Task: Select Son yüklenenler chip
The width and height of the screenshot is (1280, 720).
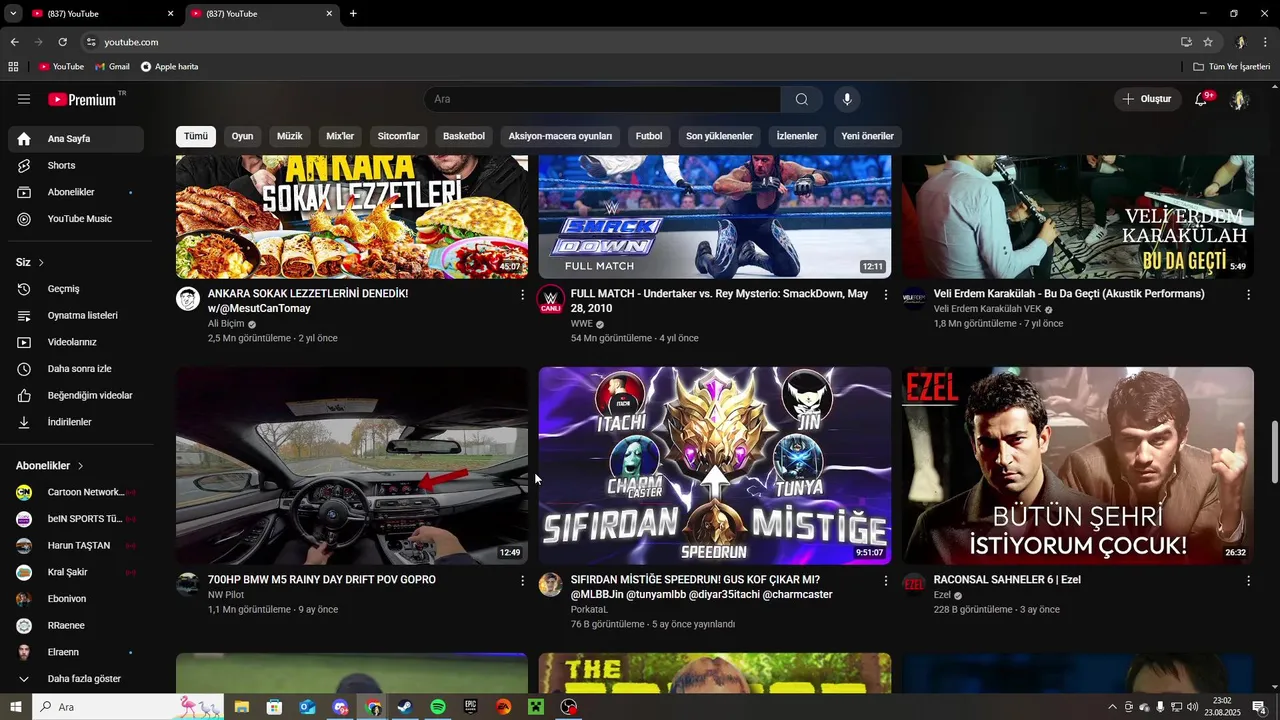Action: click(719, 136)
